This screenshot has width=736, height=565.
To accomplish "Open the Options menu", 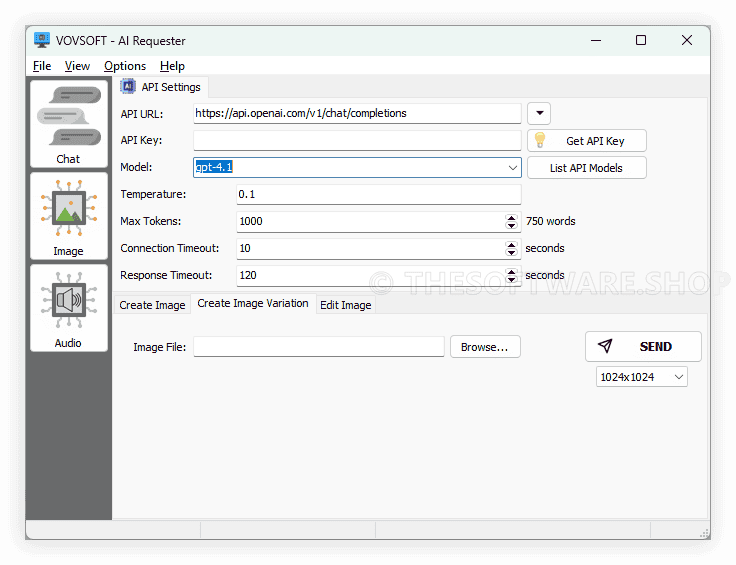I will (125, 66).
